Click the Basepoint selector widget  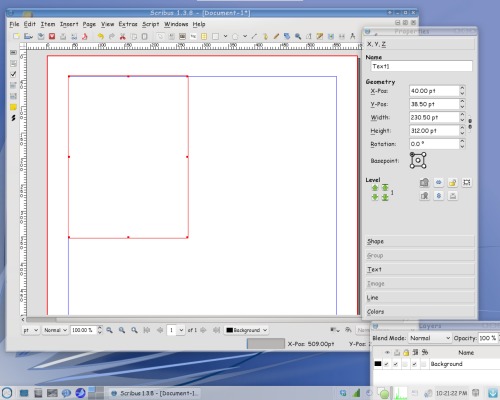click(418, 160)
